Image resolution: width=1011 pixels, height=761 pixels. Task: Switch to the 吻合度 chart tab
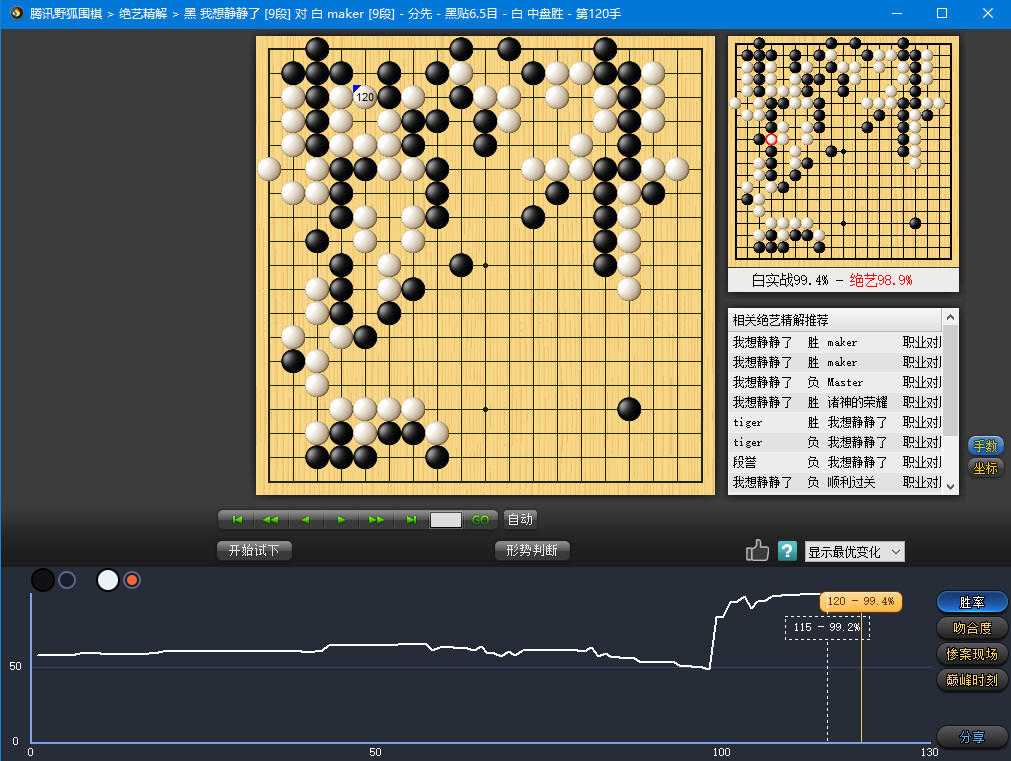point(972,628)
